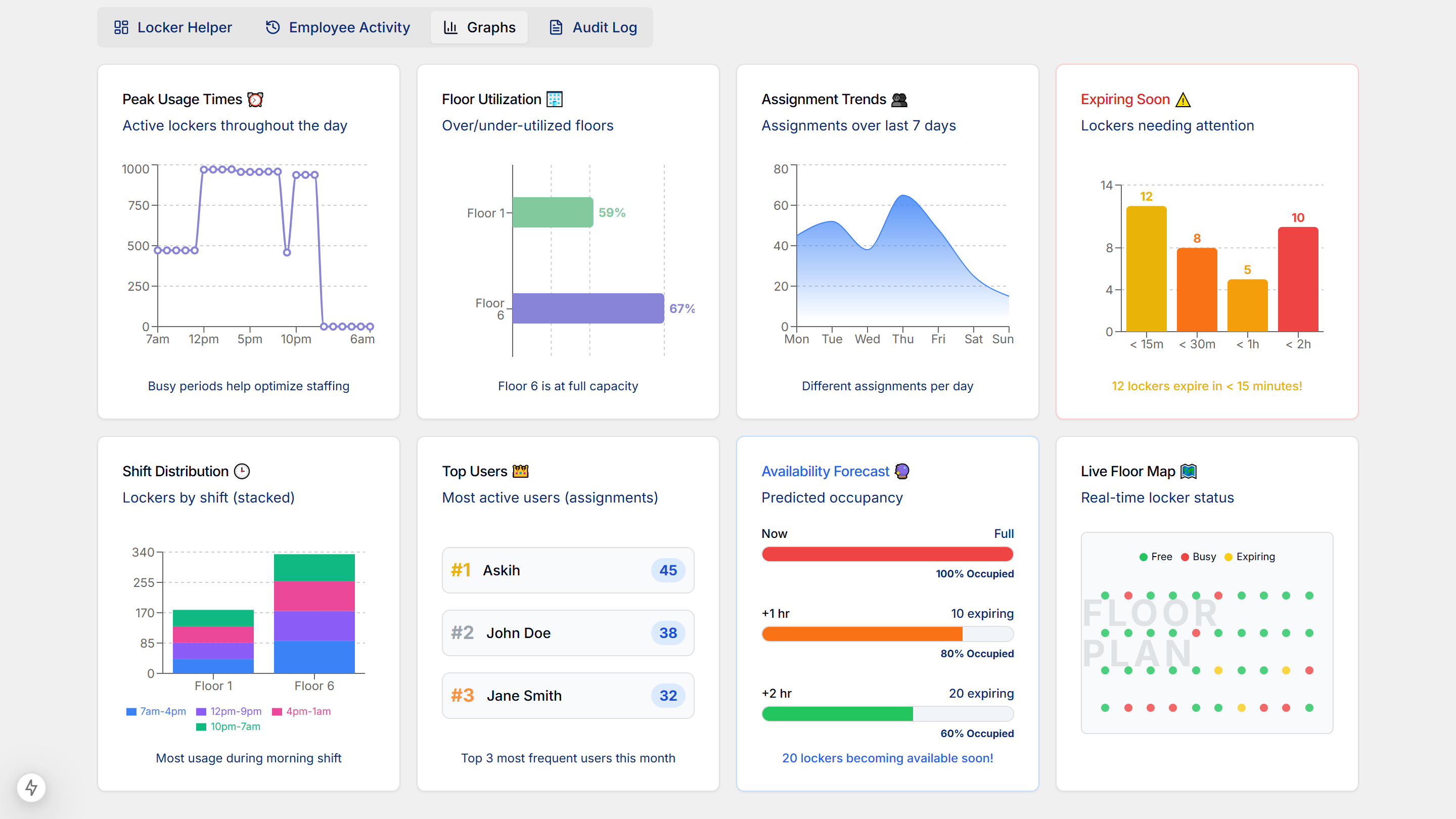Click the Busy legend item in floor map
1456x819 pixels.
point(1198,557)
